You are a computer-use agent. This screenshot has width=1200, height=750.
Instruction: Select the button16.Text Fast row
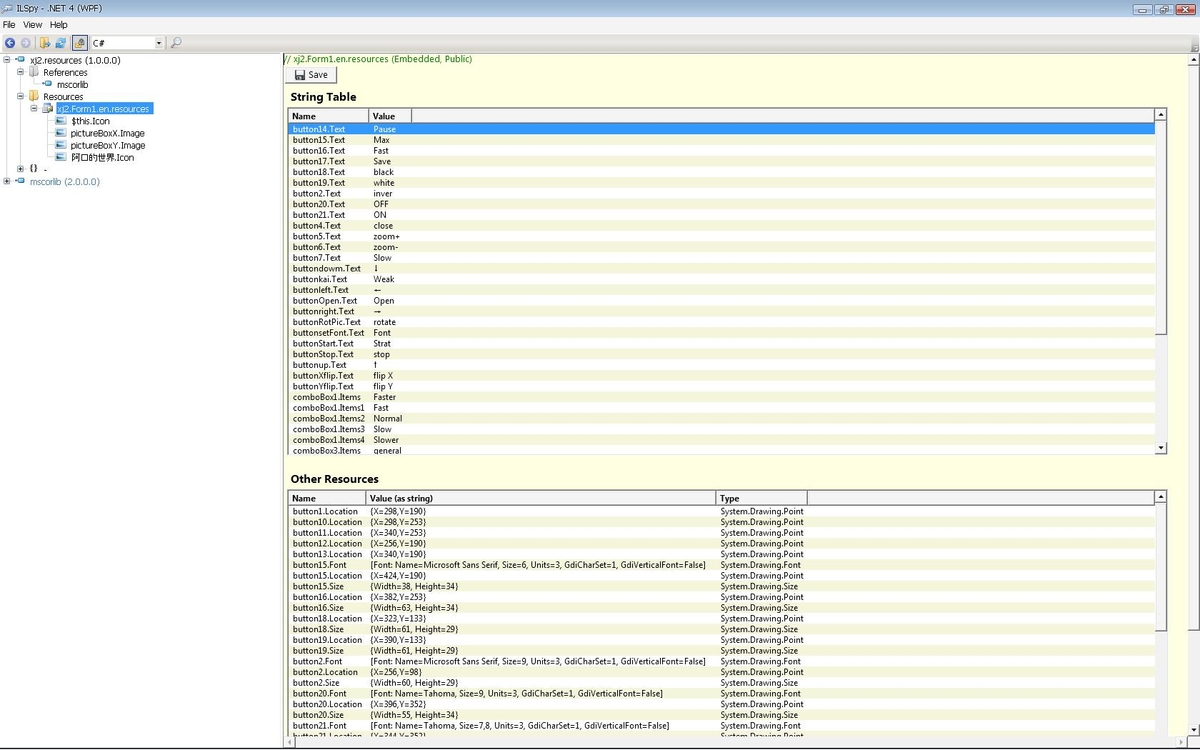(721, 151)
